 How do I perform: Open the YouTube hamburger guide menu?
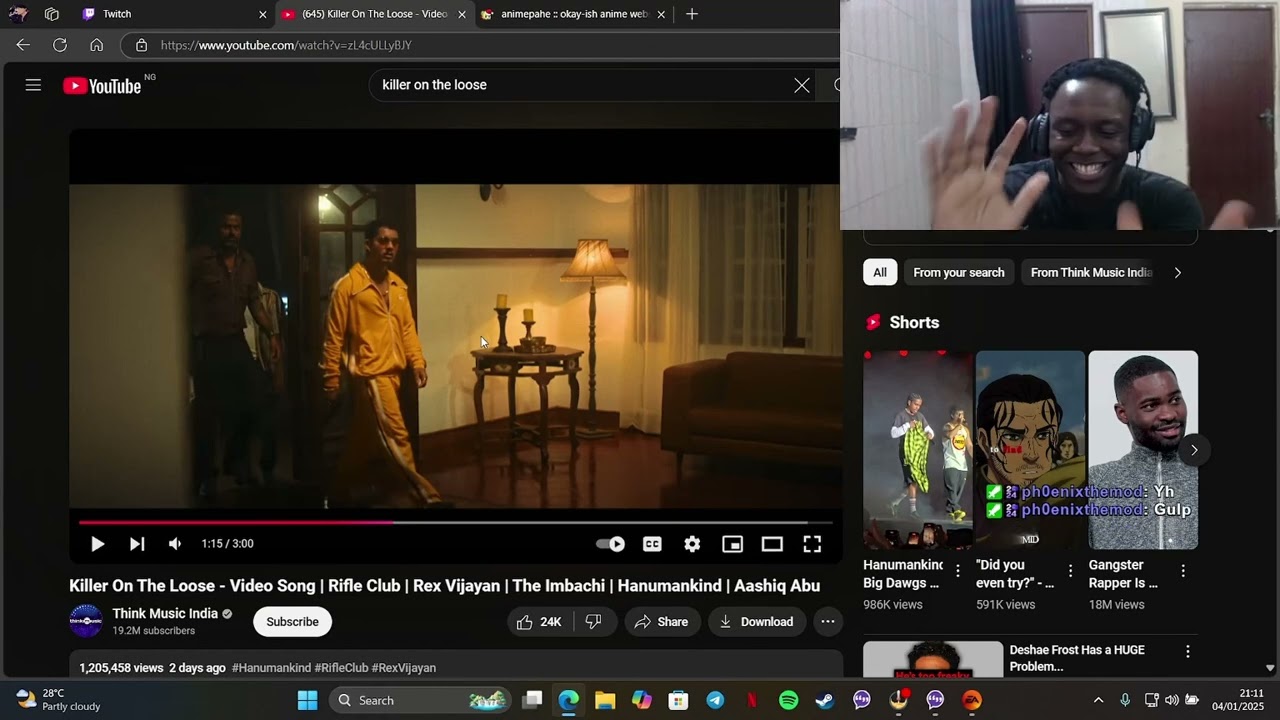[33, 85]
